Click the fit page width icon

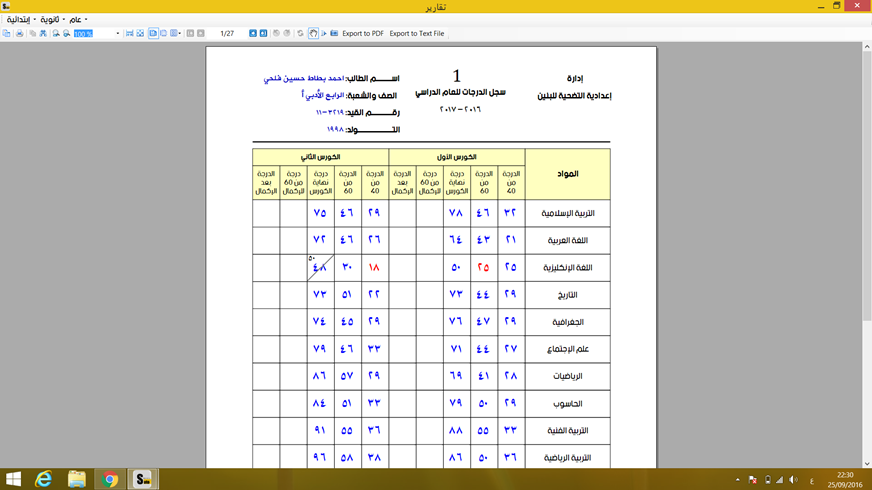(x=129, y=34)
